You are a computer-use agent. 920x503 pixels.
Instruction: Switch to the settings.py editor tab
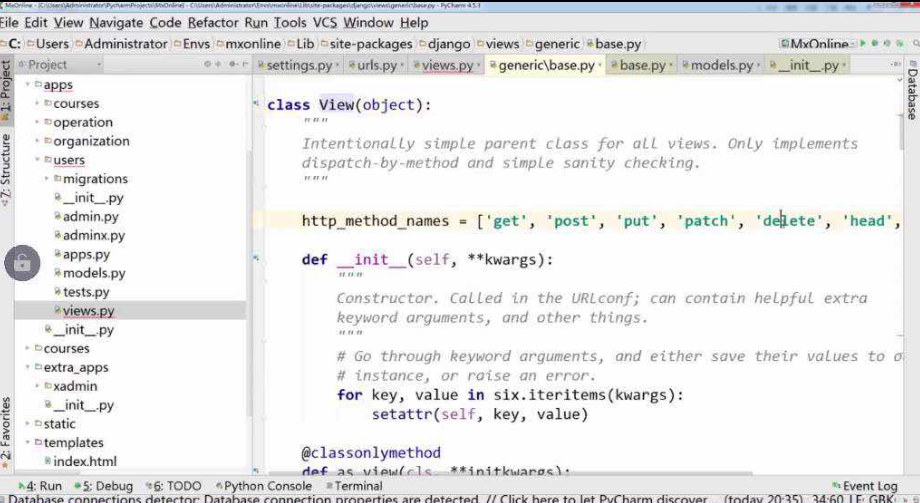pyautogui.click(x=299, y=65)
